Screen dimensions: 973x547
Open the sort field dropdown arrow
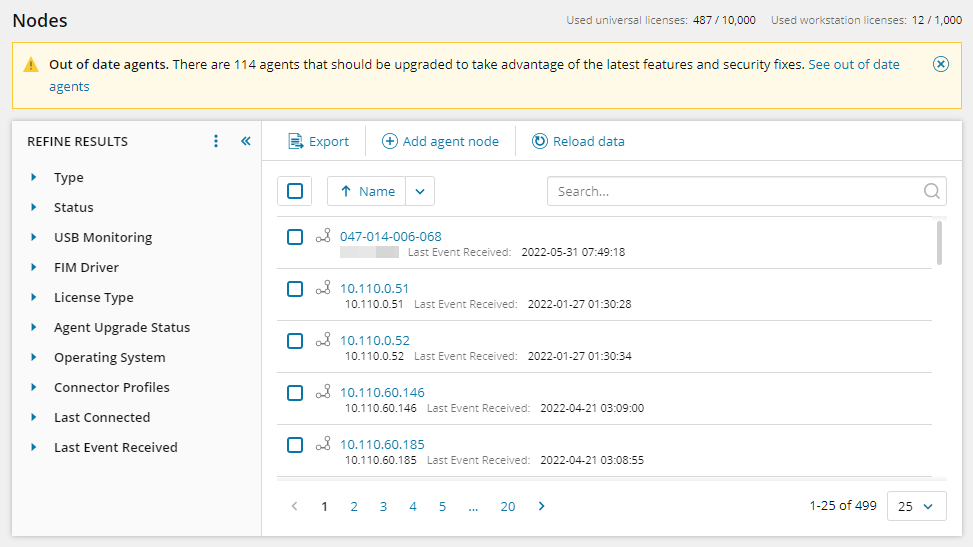(x=420, y=191)
